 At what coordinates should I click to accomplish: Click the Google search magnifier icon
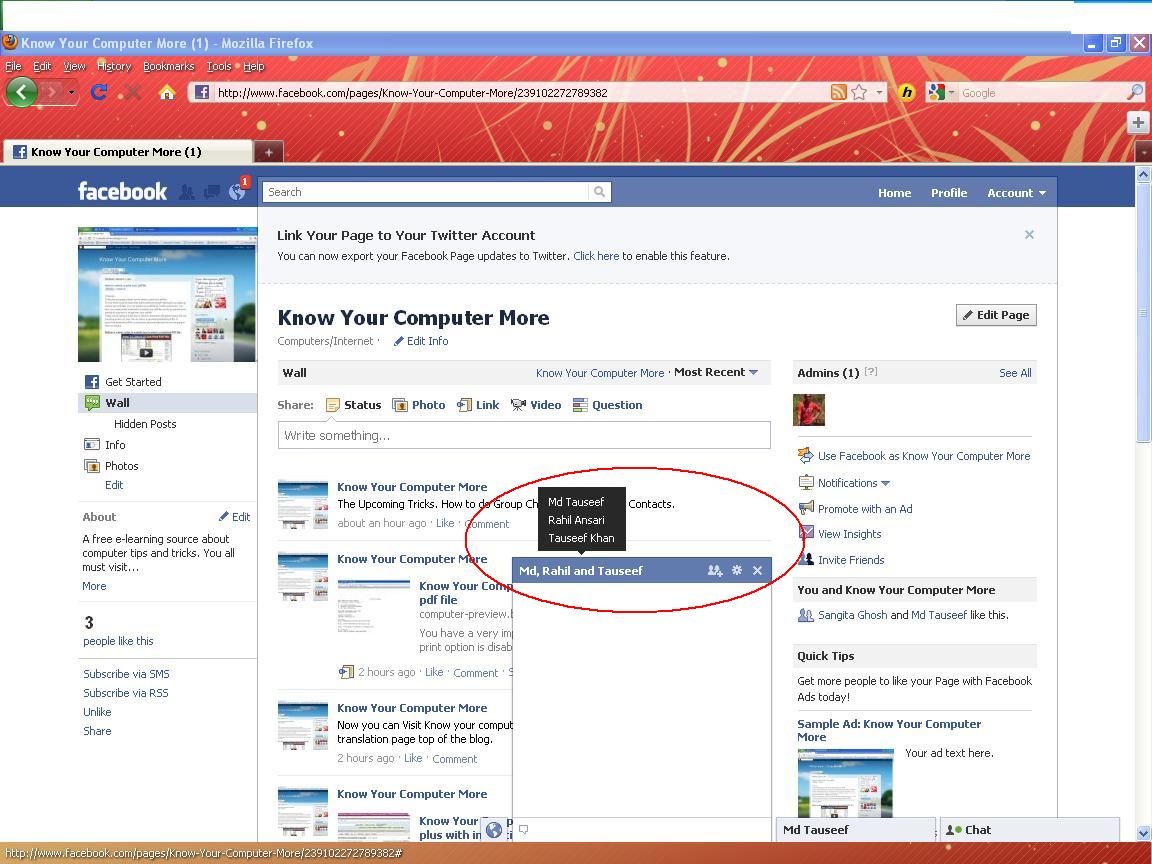click(1134, 92)
